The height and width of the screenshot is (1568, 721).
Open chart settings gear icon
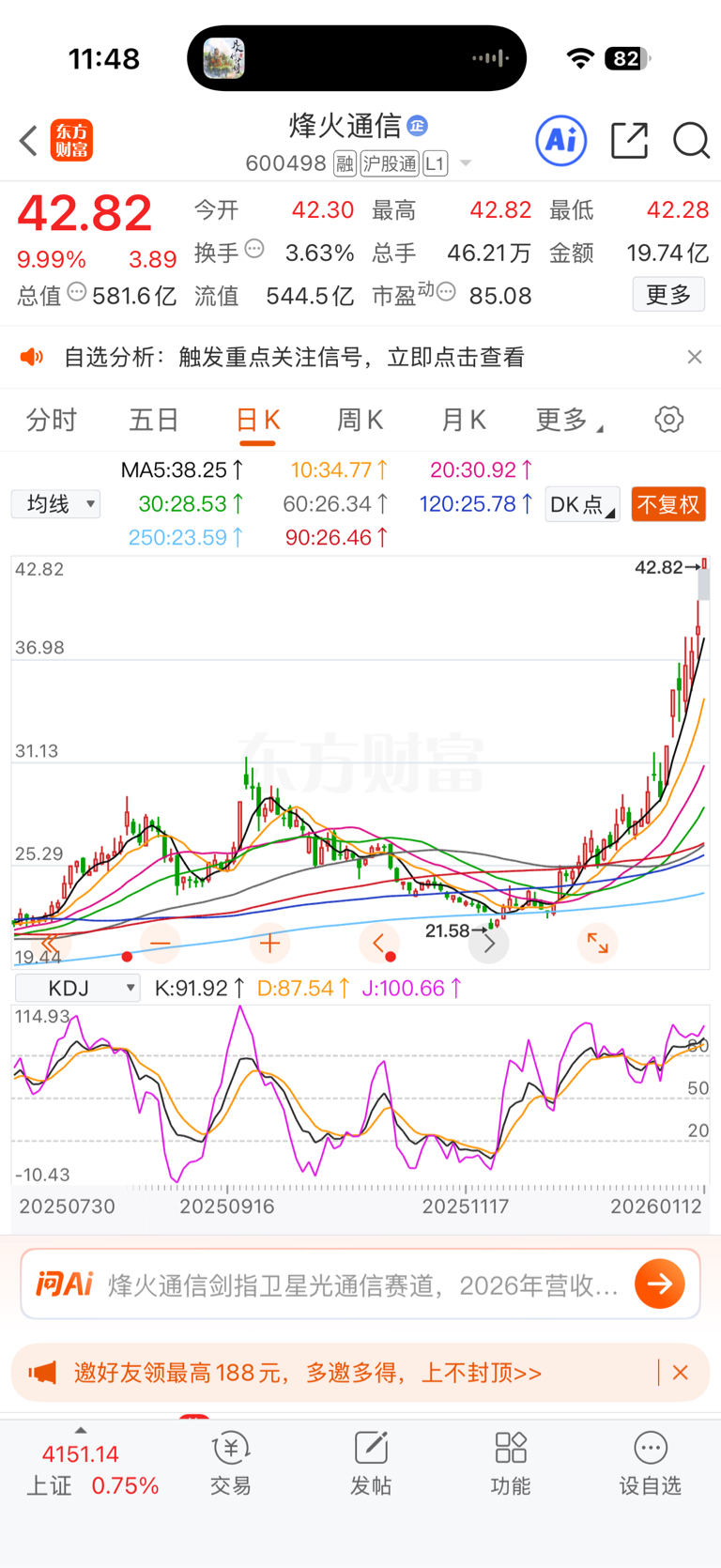[669, 419]
